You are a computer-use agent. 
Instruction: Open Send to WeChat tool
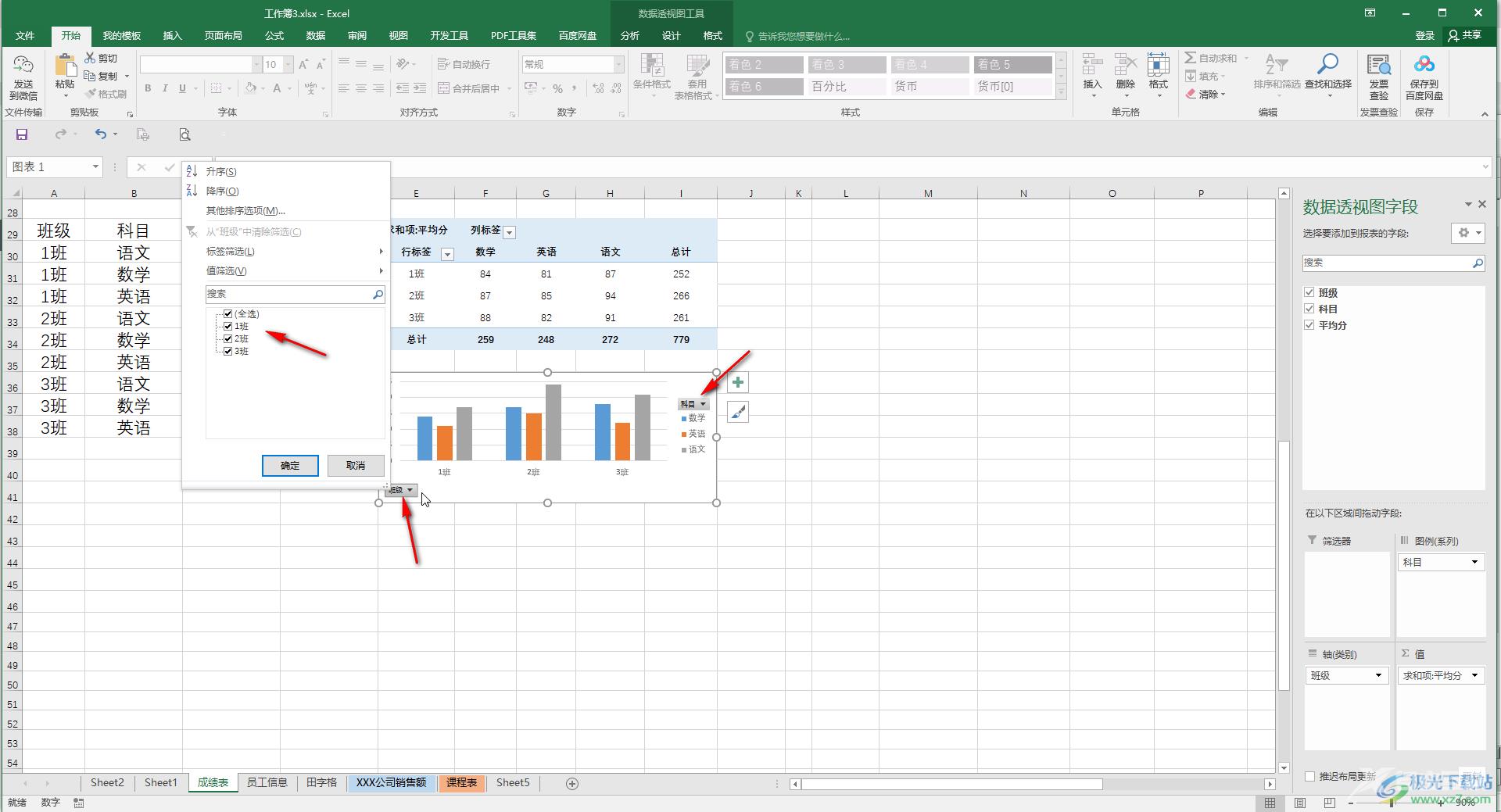(23, 77)
